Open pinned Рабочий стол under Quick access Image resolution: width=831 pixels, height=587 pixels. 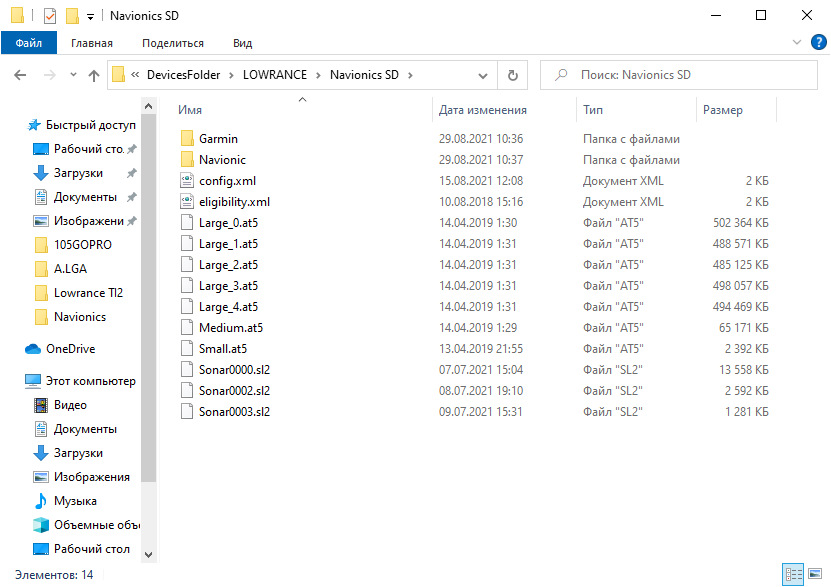(x=89, y=149)
